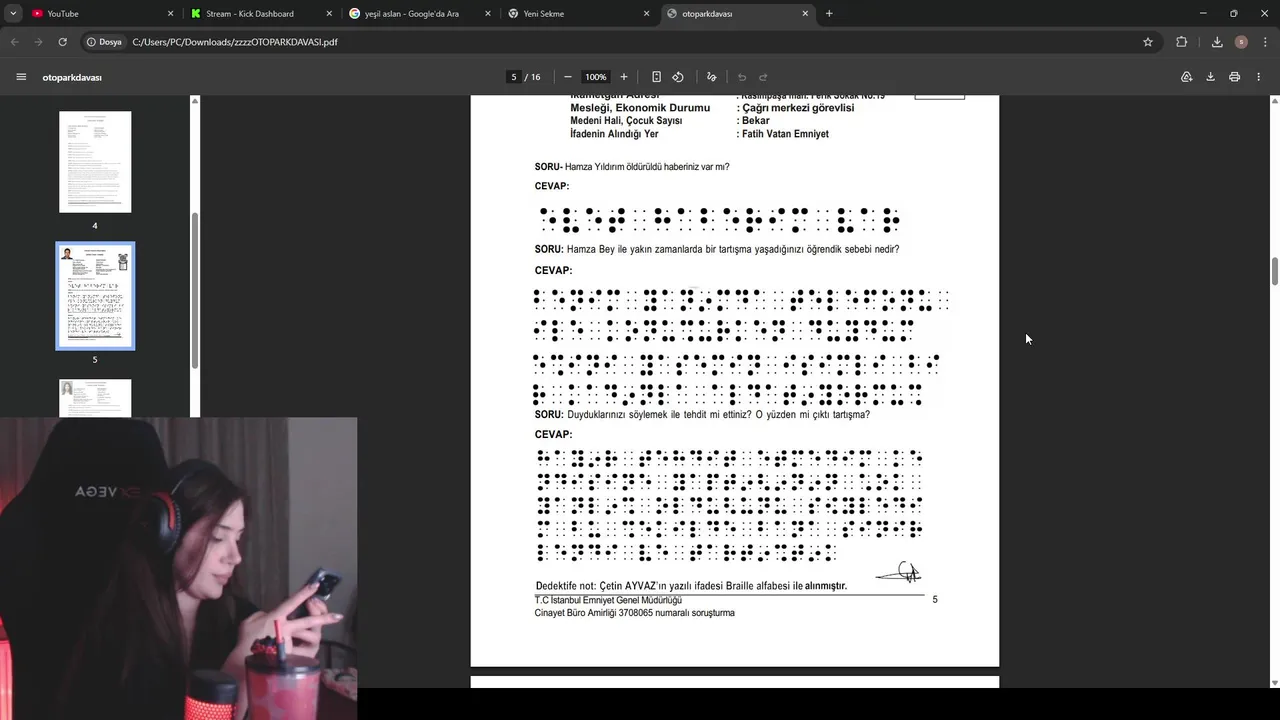
Task: Click the page number field showing 5
Action: (514, 77)
